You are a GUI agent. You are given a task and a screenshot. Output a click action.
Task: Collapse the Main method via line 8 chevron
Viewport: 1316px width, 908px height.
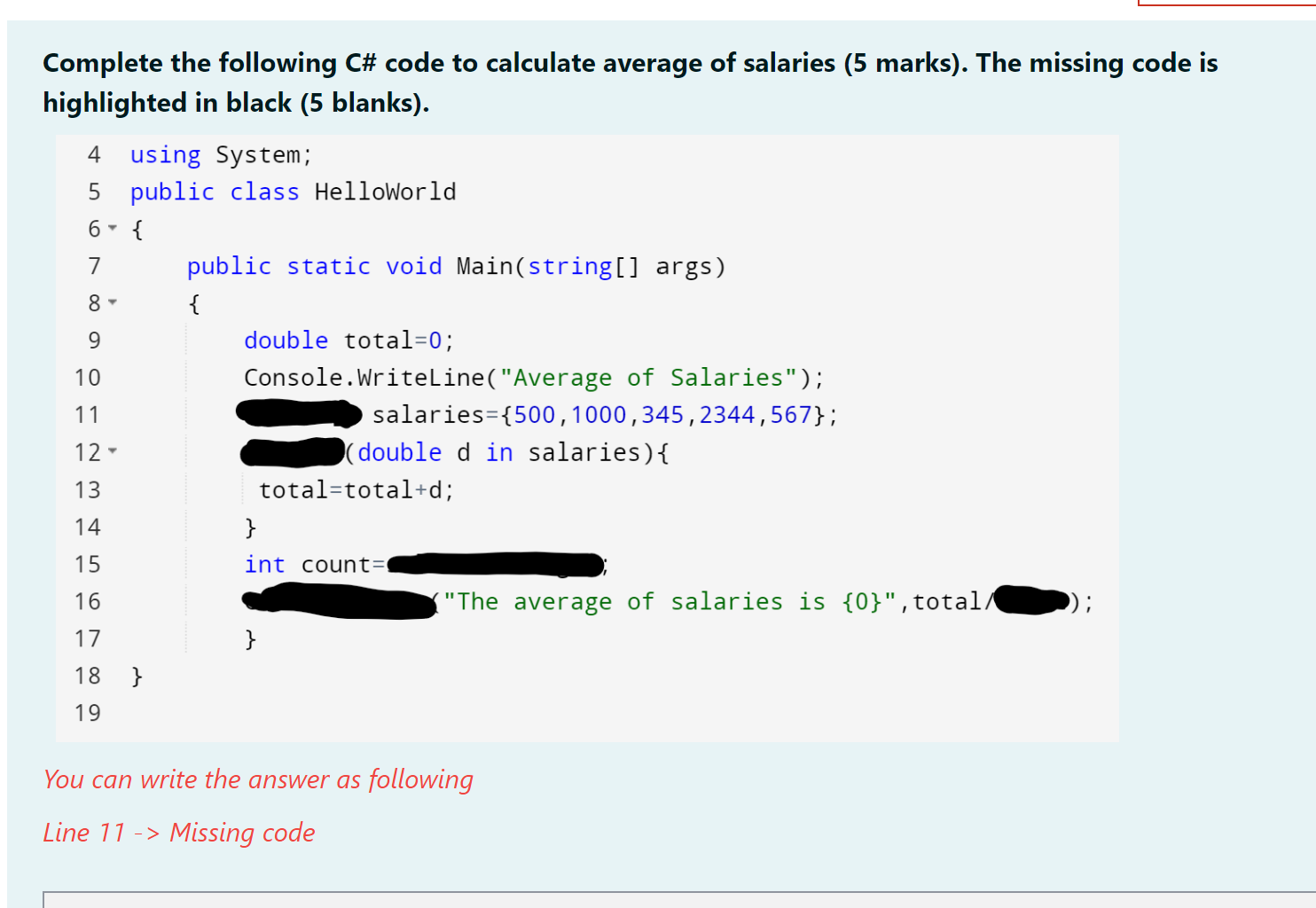112,302
